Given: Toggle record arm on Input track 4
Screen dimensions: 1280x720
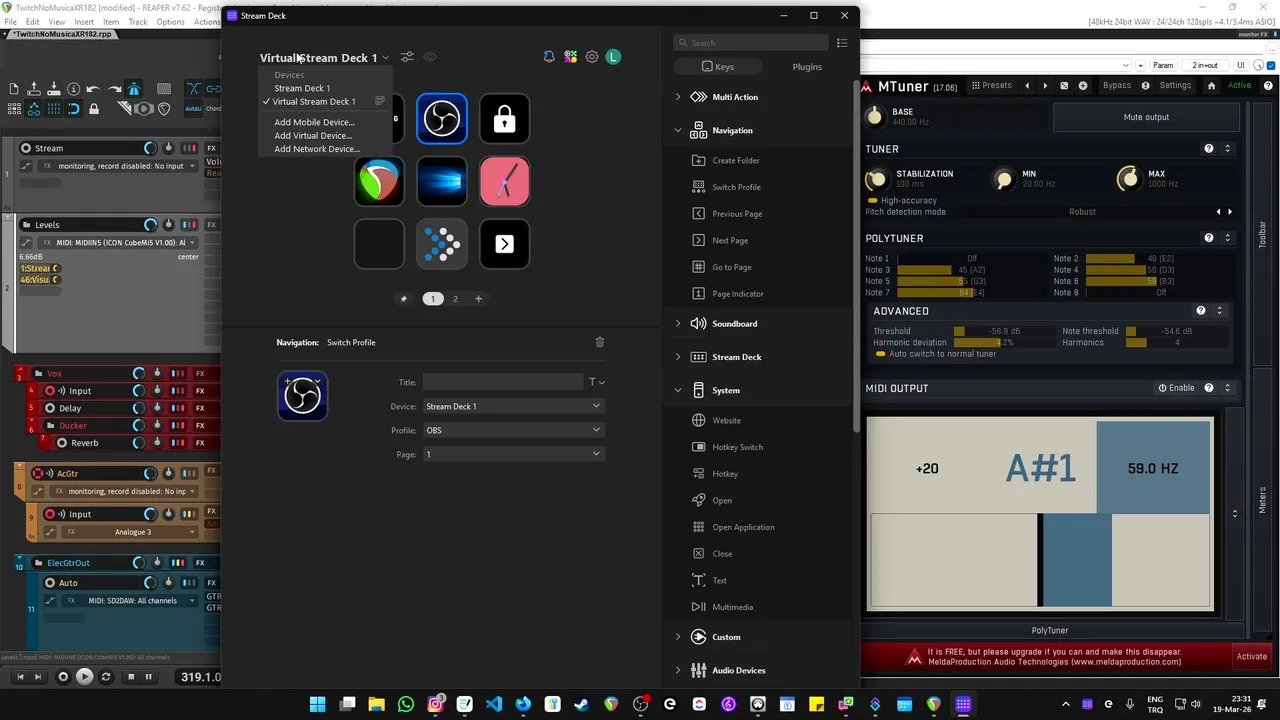Looking at the screenshot, I should [49, 391].
